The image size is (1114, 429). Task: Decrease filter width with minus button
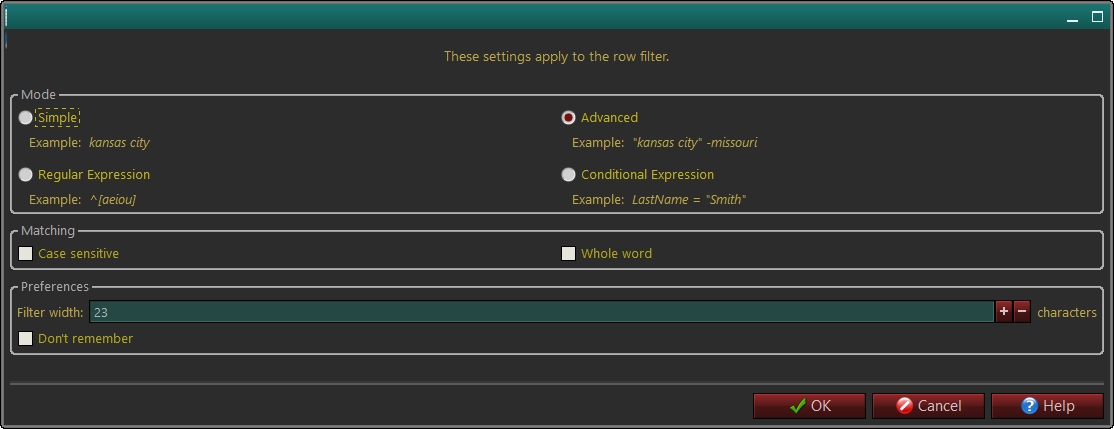(1022, 312)
